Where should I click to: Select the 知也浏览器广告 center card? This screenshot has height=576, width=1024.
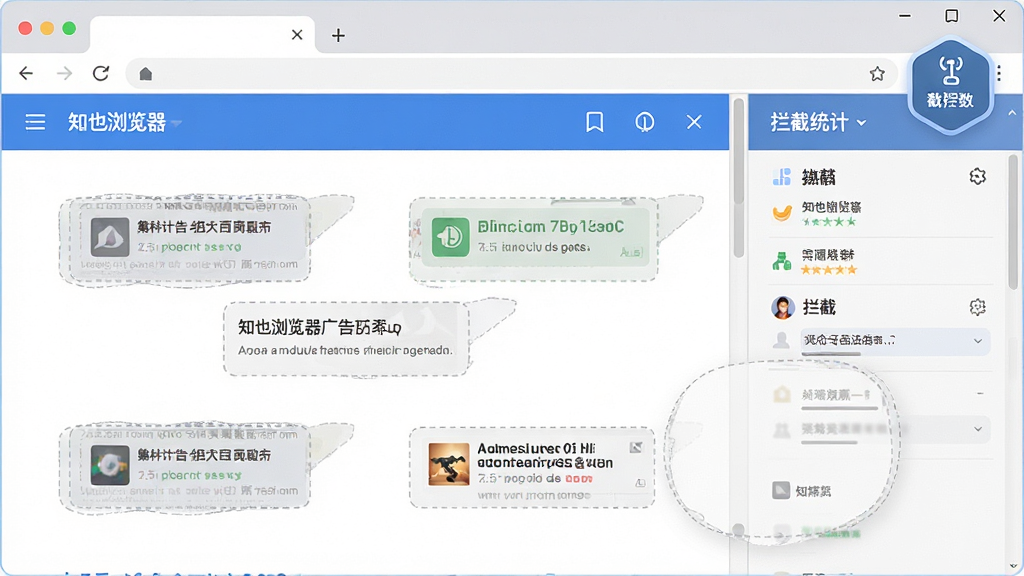346,338
